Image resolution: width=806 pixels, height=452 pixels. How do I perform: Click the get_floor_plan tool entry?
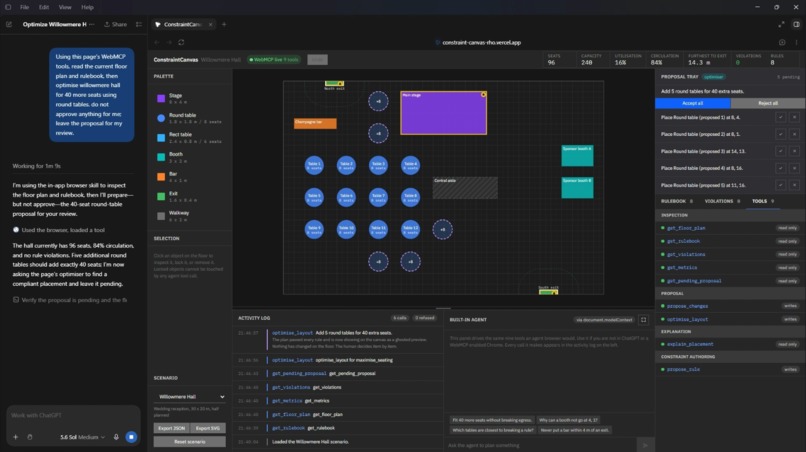pyautogui.click(x=729, y=228)
